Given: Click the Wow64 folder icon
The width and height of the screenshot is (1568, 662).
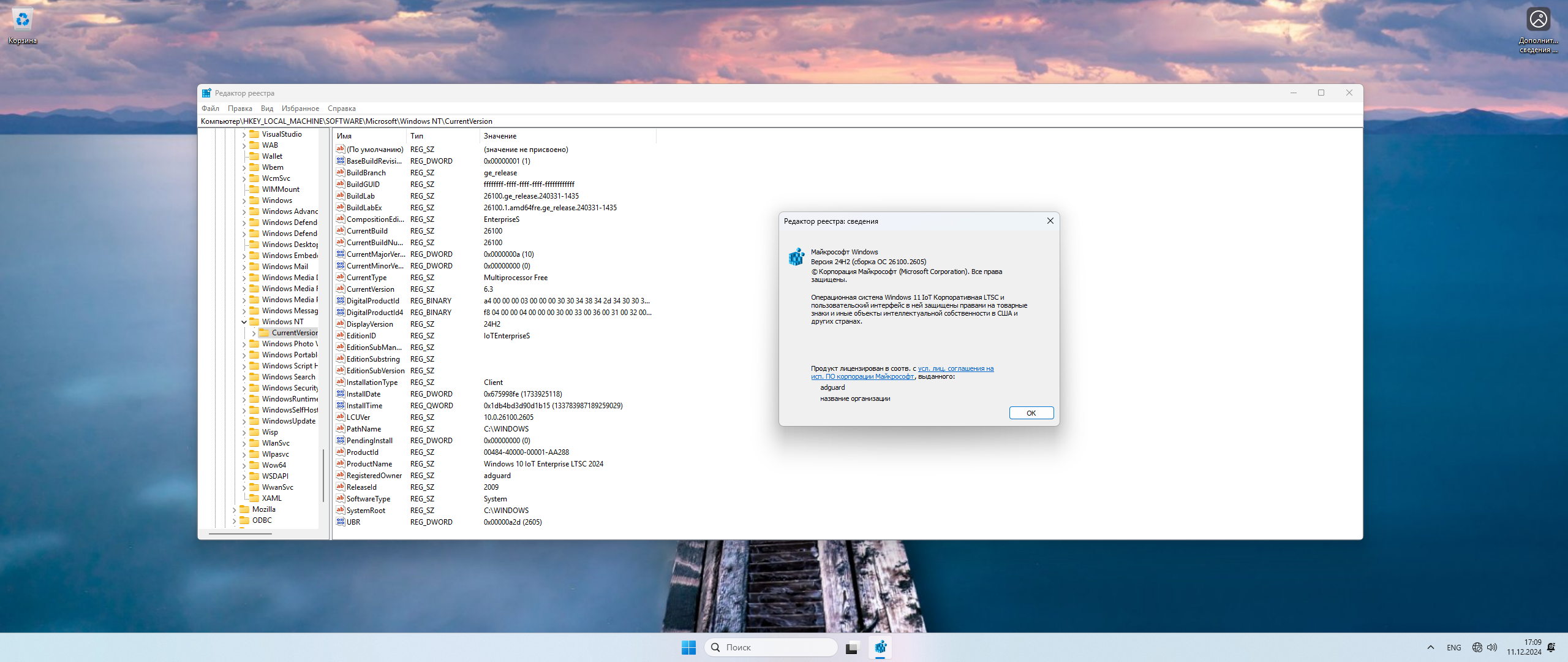Looking at the screenshot, I should coord(254,465).
